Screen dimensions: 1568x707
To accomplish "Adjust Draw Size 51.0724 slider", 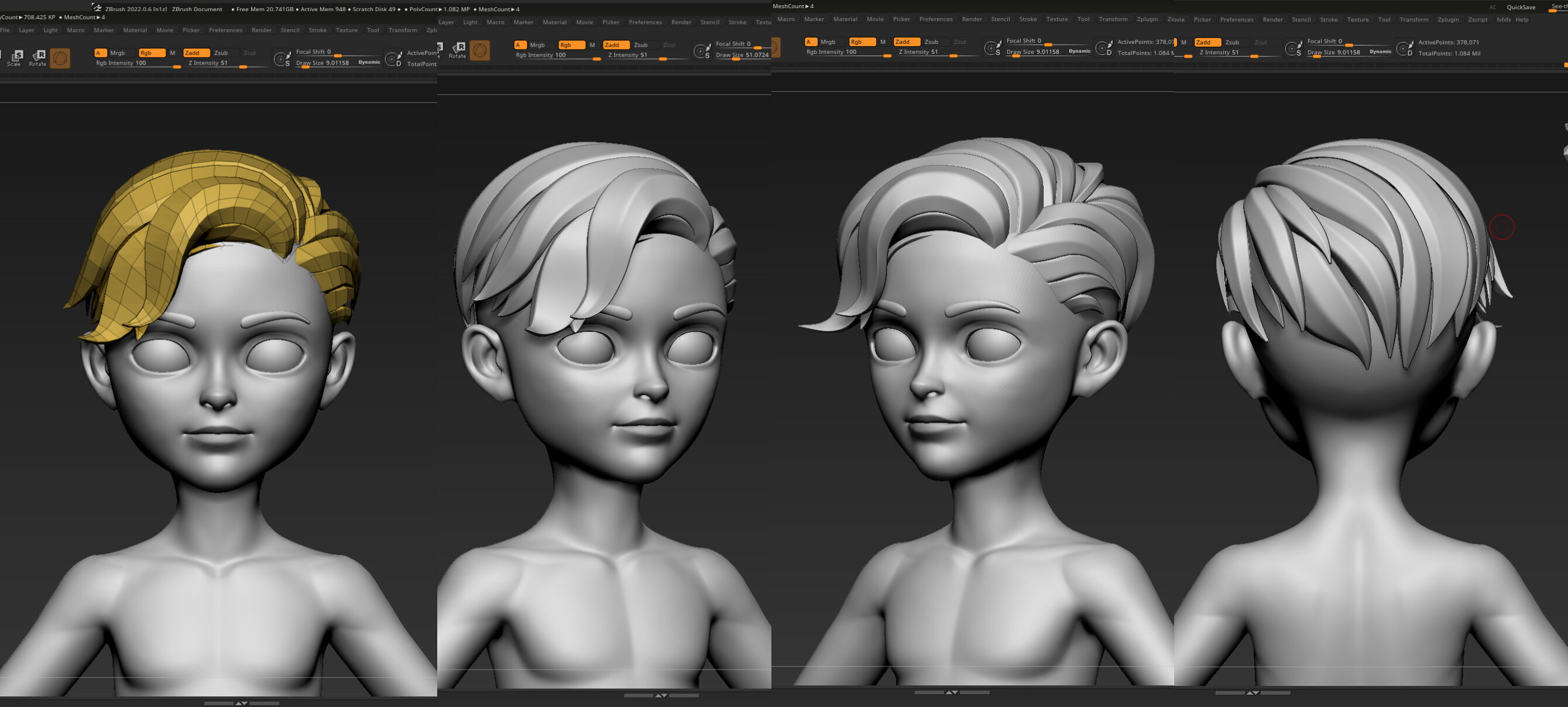I will pos(743,56).
